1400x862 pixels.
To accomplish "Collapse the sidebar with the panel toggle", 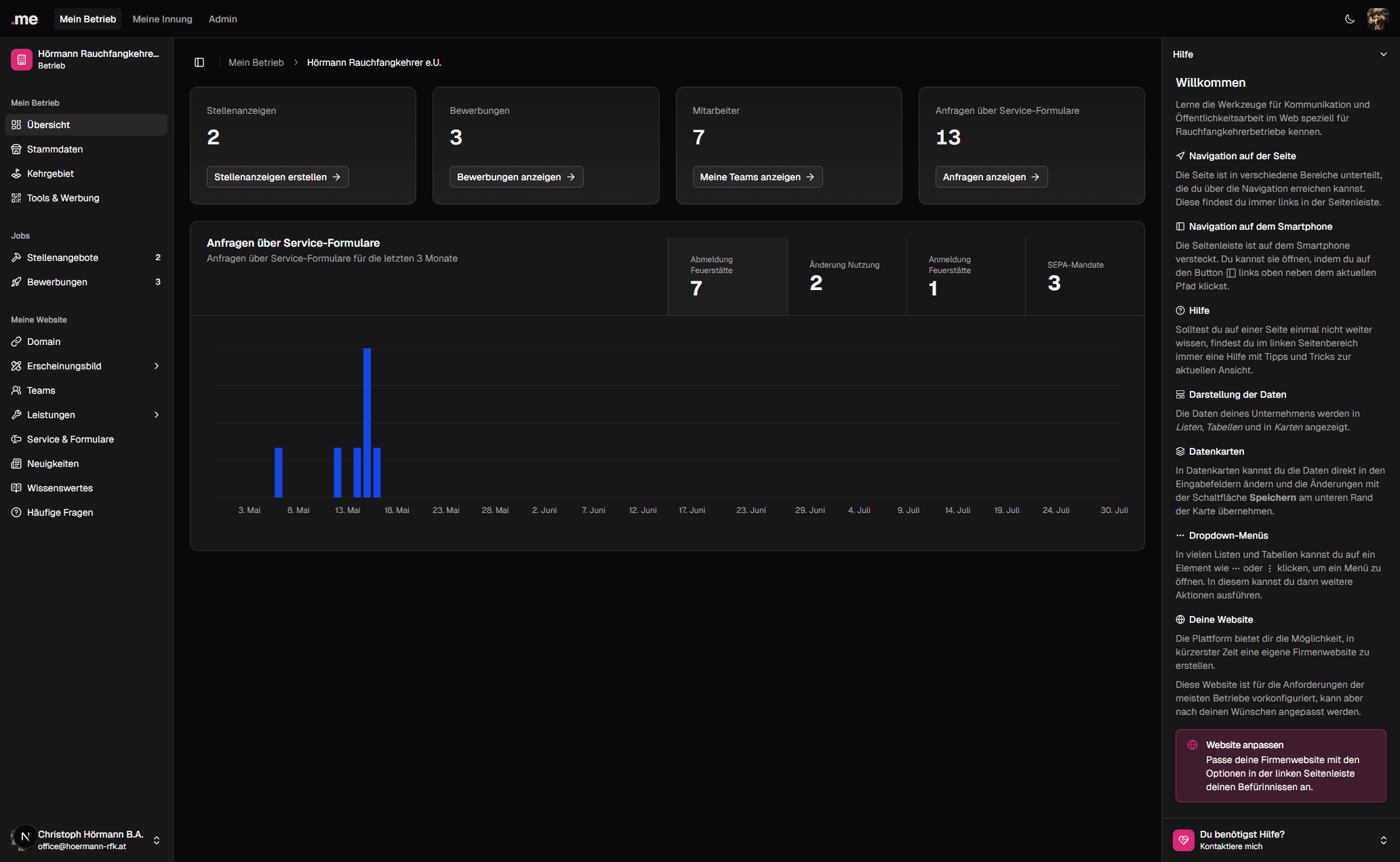I will (x=199, y=62).
